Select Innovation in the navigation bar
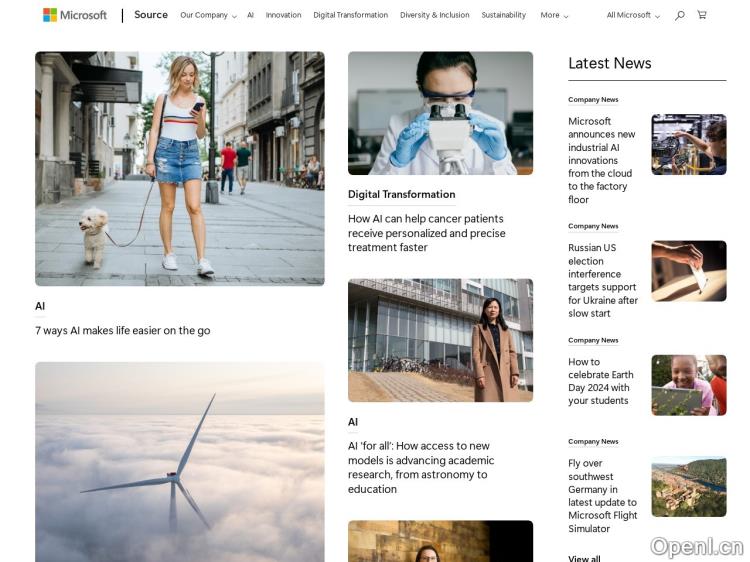750x562 pixels. coord(283,16)
